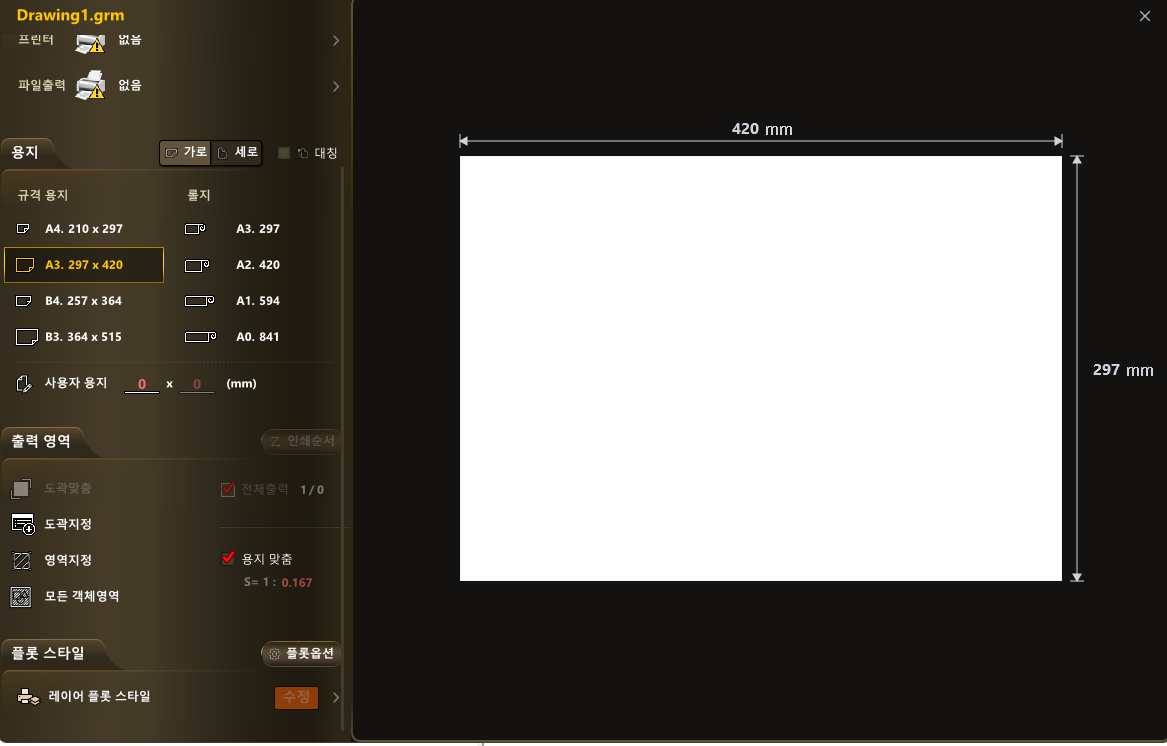The height and width of the screenshot is (746, 1167).
Task: Click the A2 roll paper icon
Action: 196,265
